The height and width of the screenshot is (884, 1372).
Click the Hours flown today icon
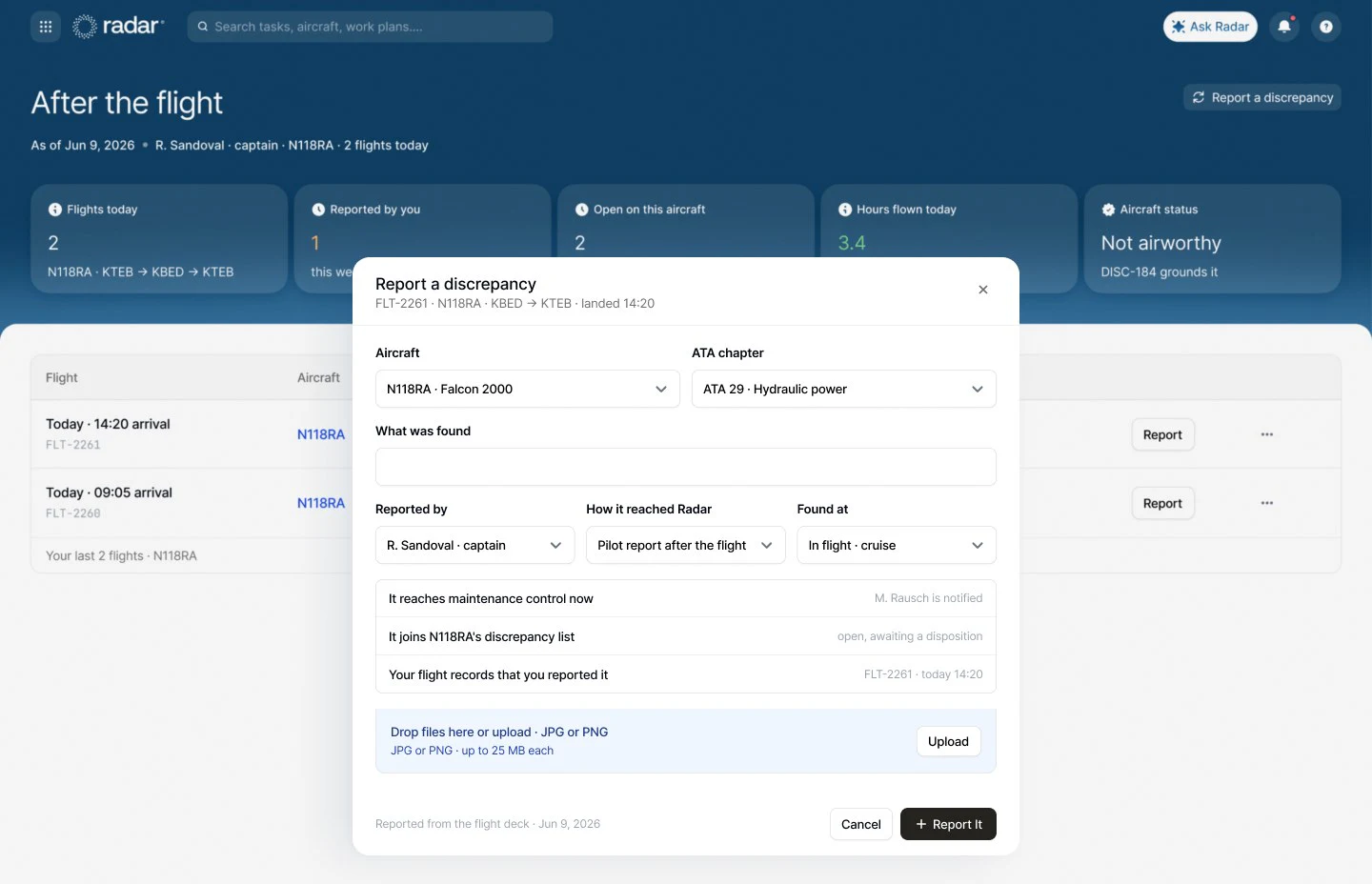click(x=845, y=210)
